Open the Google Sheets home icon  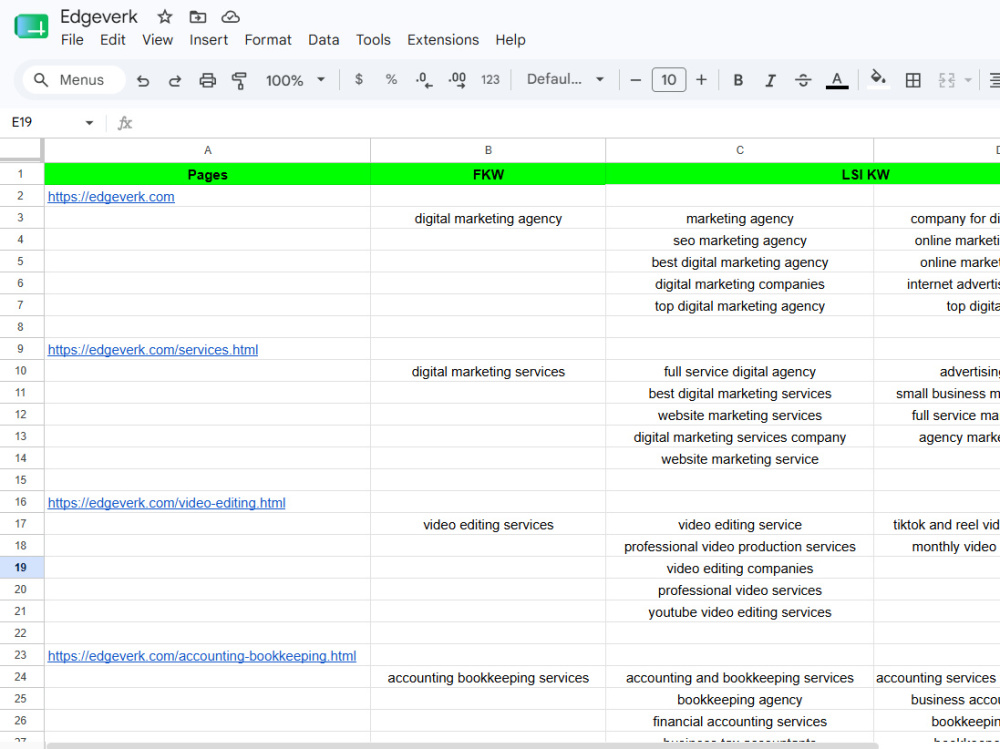tap(31, 27)
